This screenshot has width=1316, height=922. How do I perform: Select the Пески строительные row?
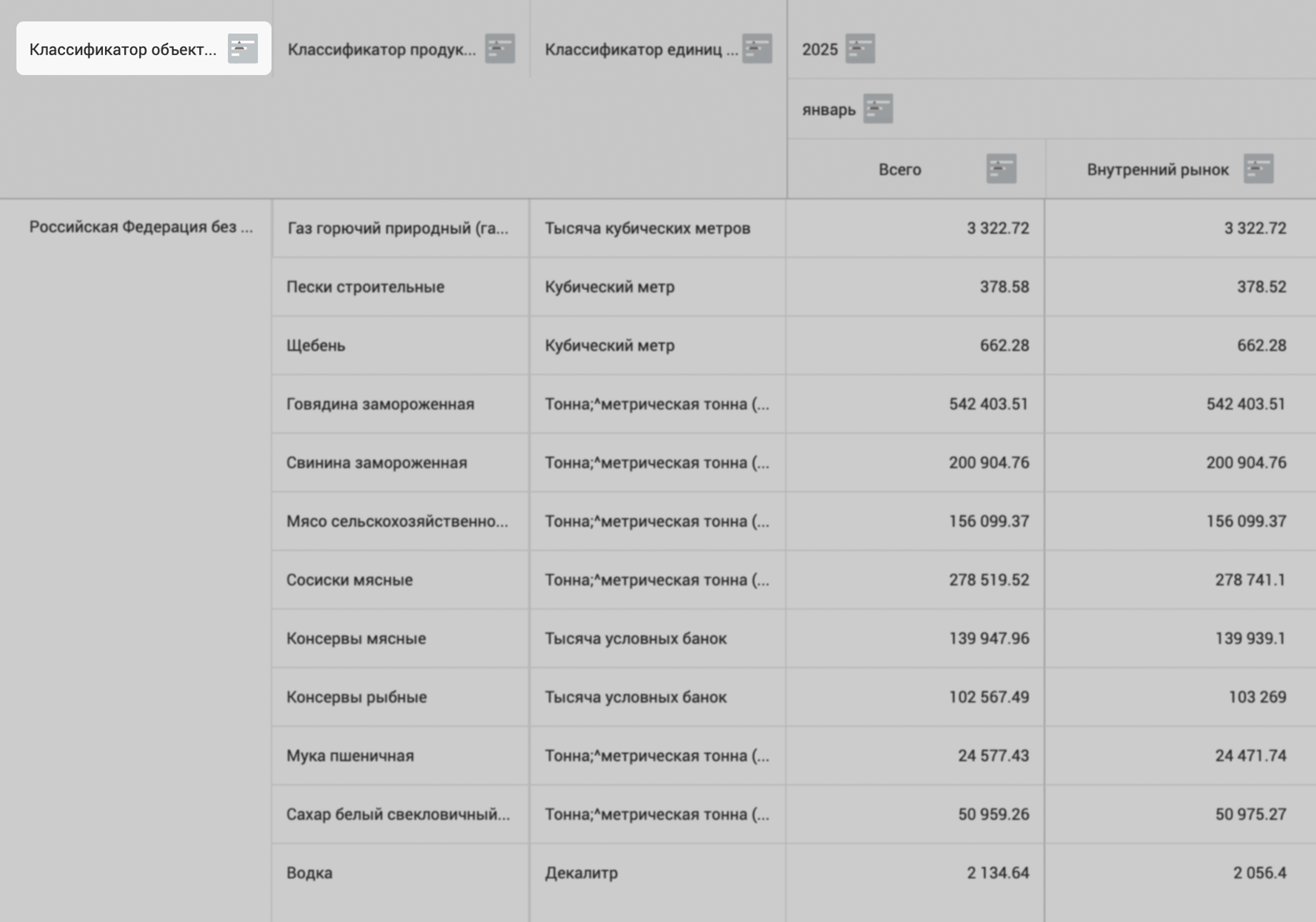pos(365,287)
